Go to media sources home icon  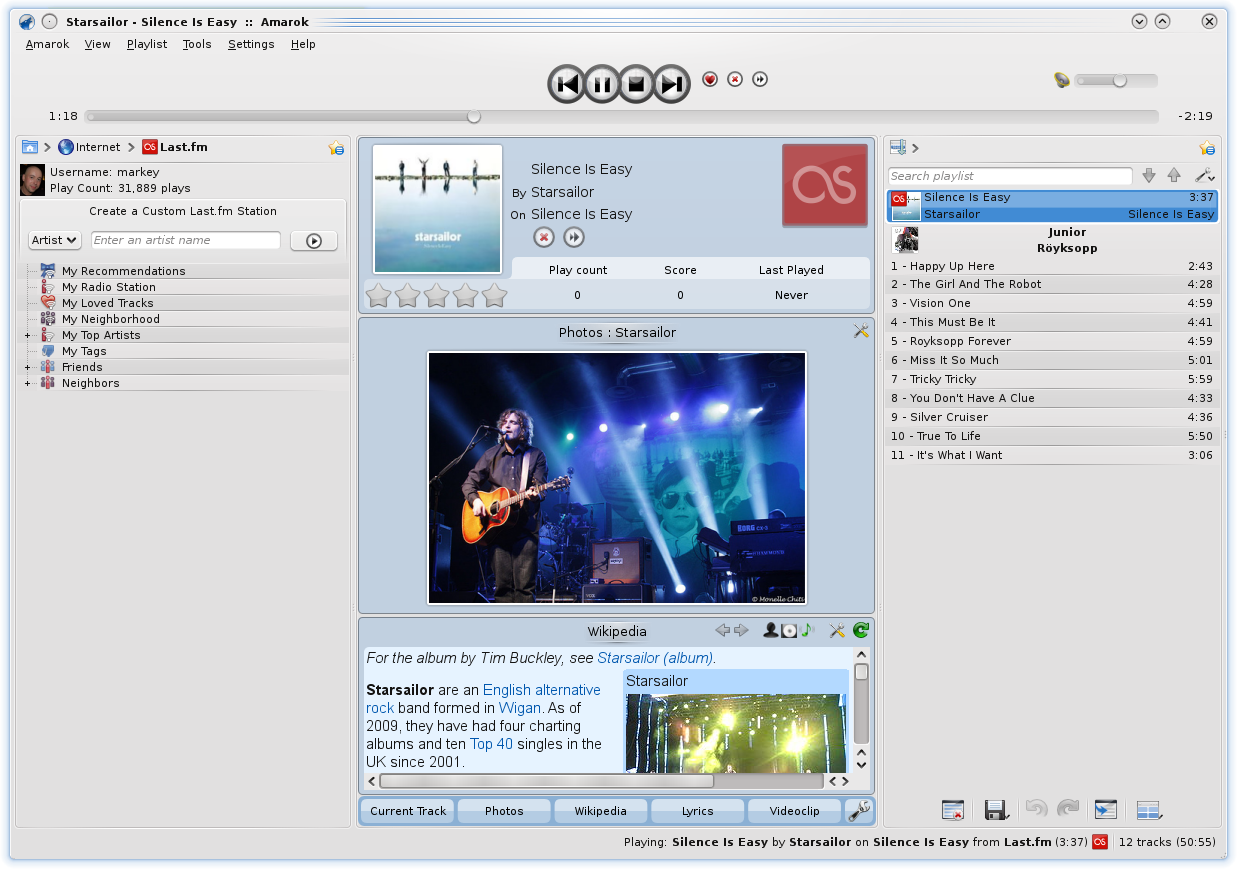[30, 147]
